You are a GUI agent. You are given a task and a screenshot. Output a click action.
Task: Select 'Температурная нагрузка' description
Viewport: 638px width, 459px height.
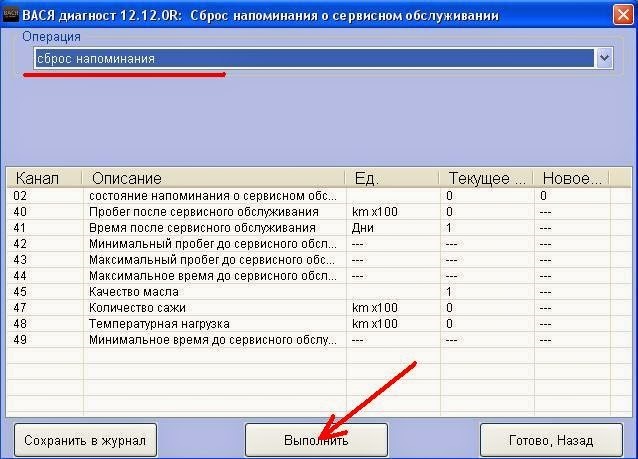point(159,323)
